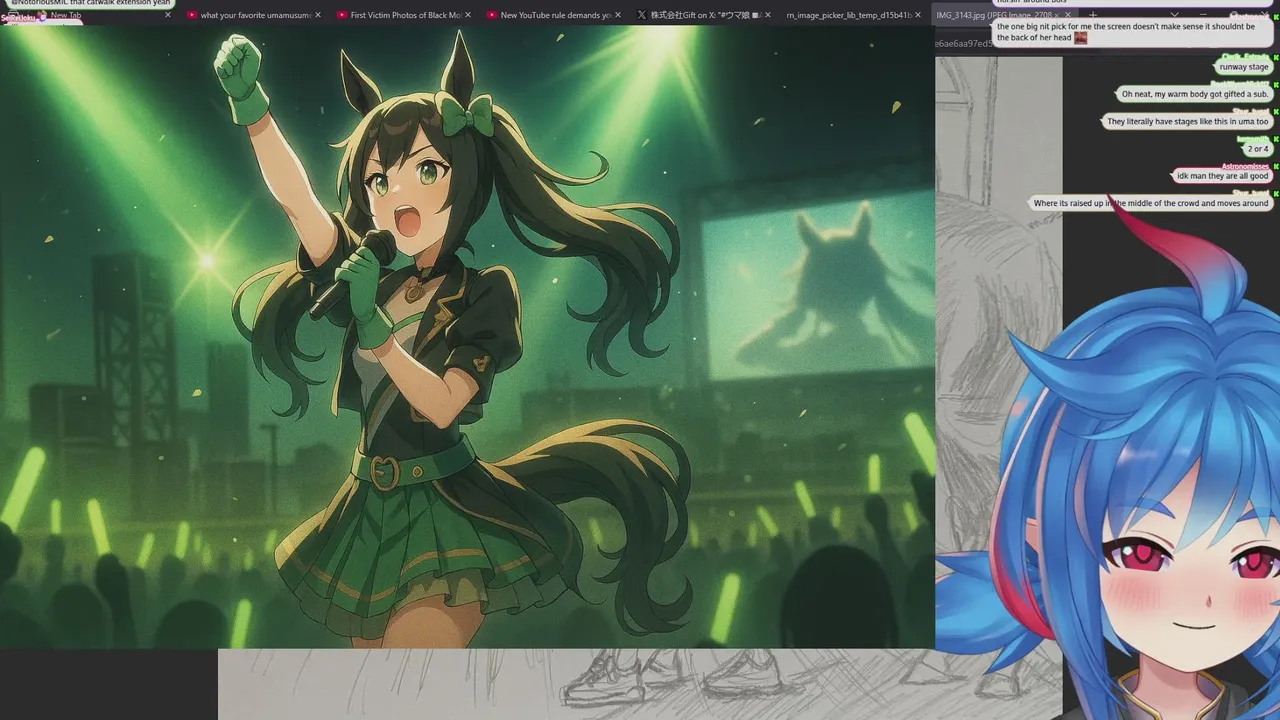Click 'that catwalk extension yeah' chat bubble
Screen dimensions: 1280x720
(88, 3)
